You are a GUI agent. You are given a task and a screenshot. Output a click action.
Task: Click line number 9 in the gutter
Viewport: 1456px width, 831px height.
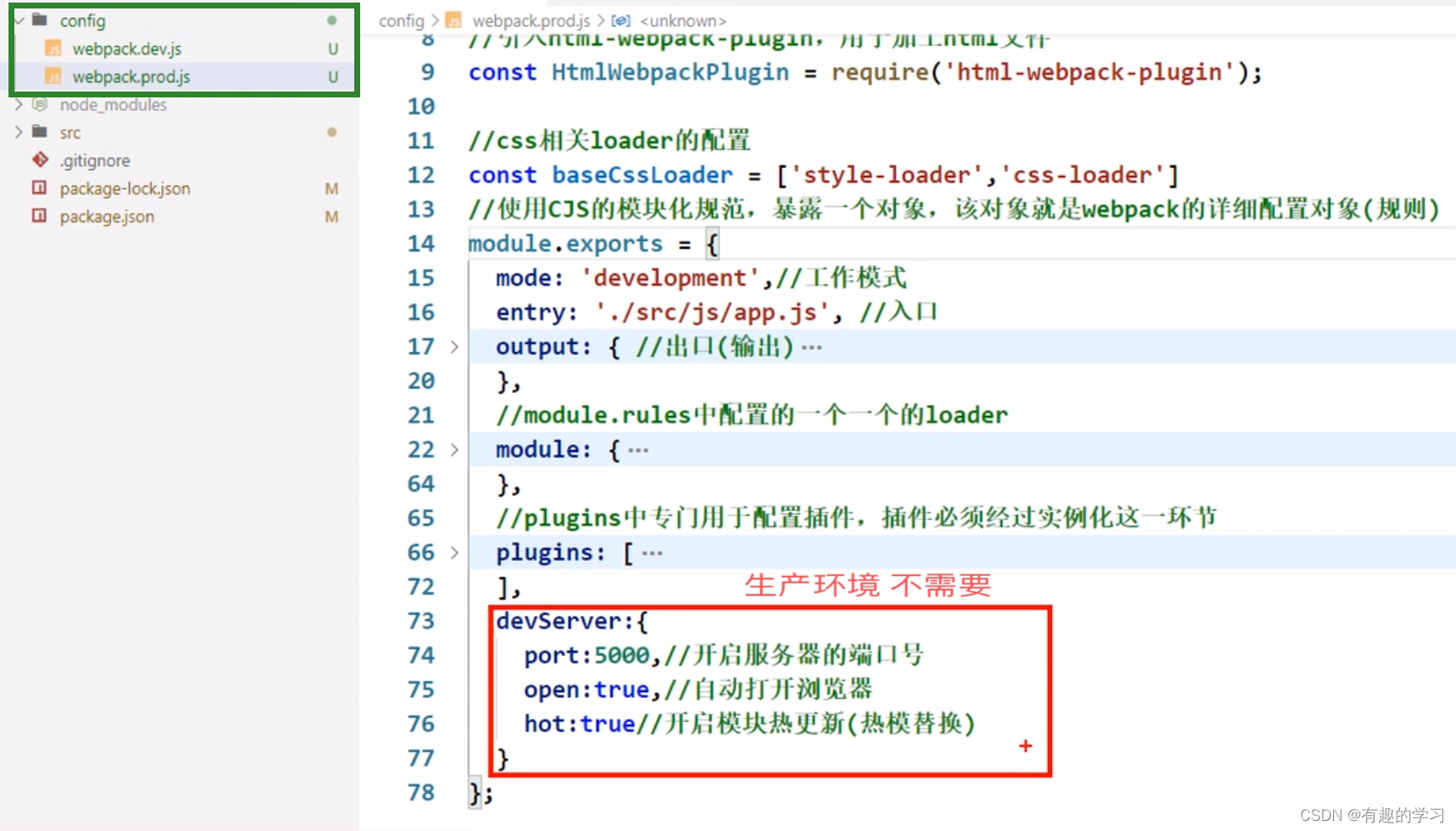pyautogui.click(x=428, y=73)
